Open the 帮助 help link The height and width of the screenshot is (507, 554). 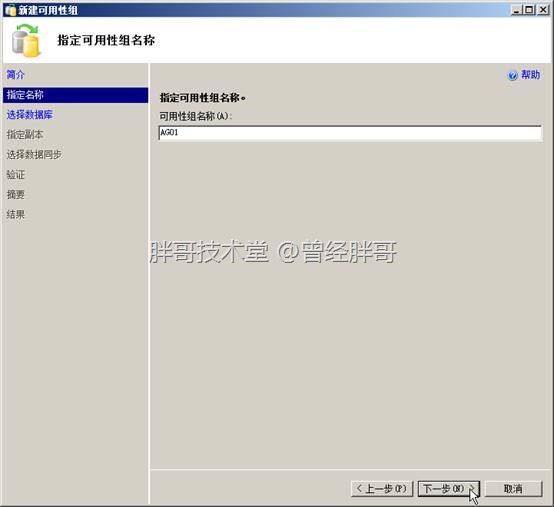(x=530, y=75)
